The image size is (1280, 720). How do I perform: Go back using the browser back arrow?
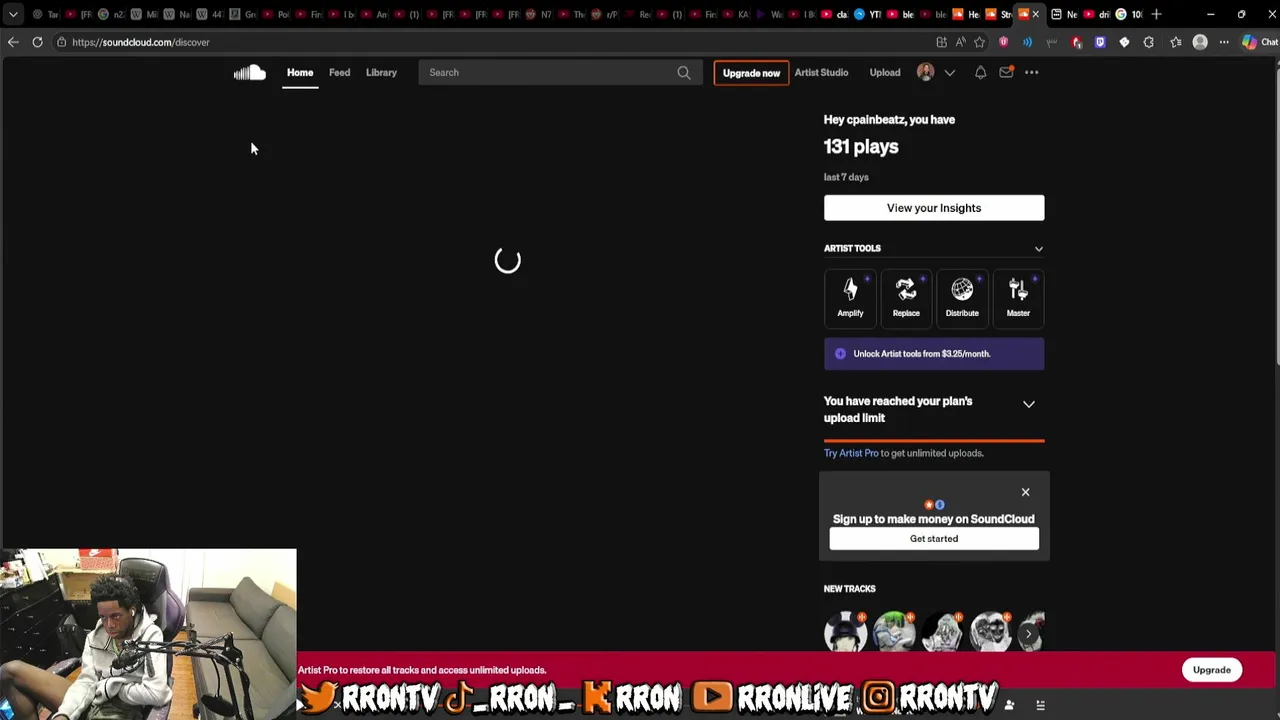point(13,42)
